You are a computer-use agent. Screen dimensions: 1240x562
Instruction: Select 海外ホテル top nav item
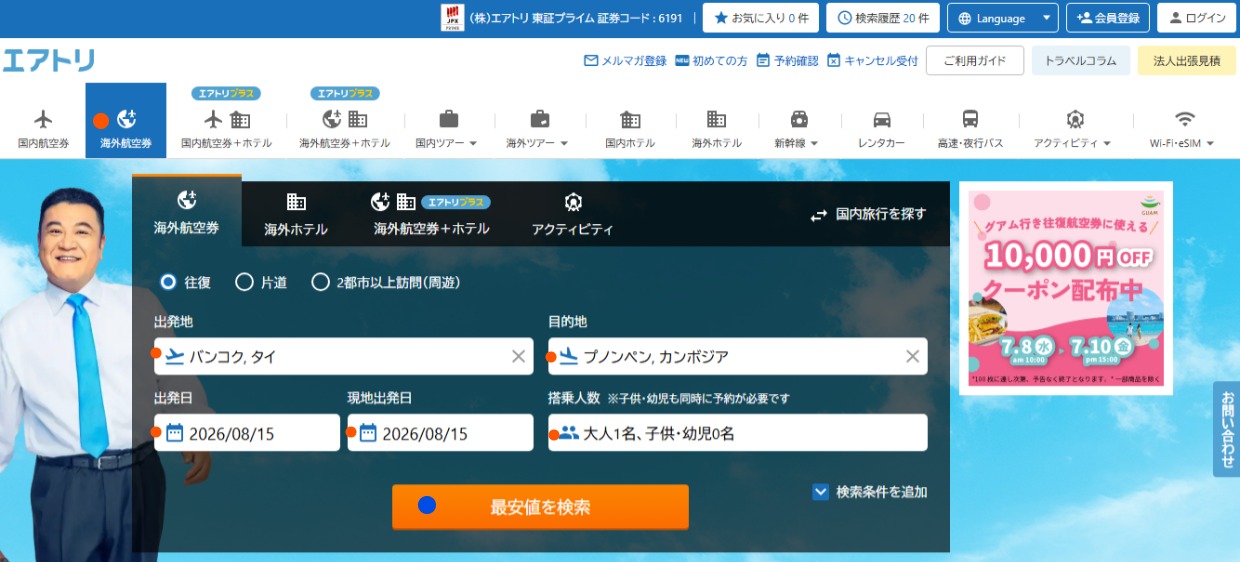pyautogui.click(x=716, y=128)
